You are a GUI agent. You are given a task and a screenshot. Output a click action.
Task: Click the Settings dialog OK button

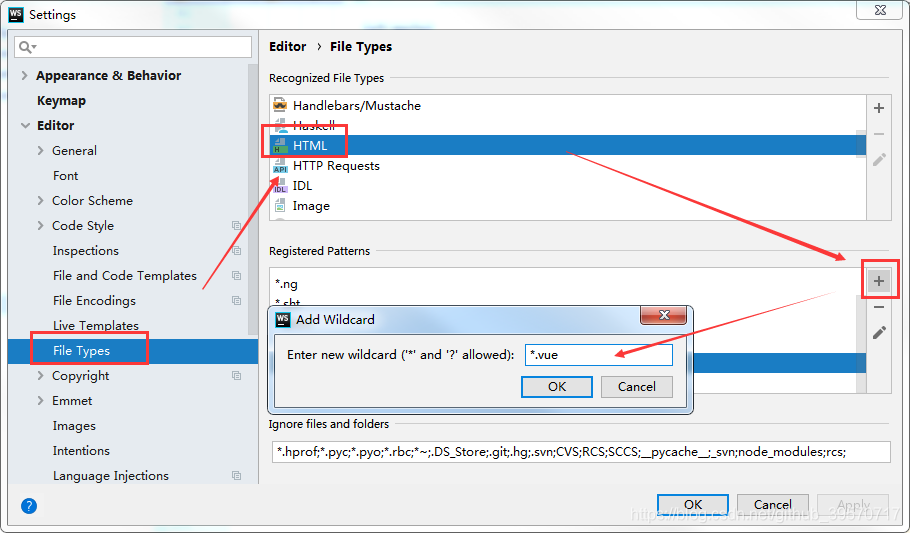[692, 505]
